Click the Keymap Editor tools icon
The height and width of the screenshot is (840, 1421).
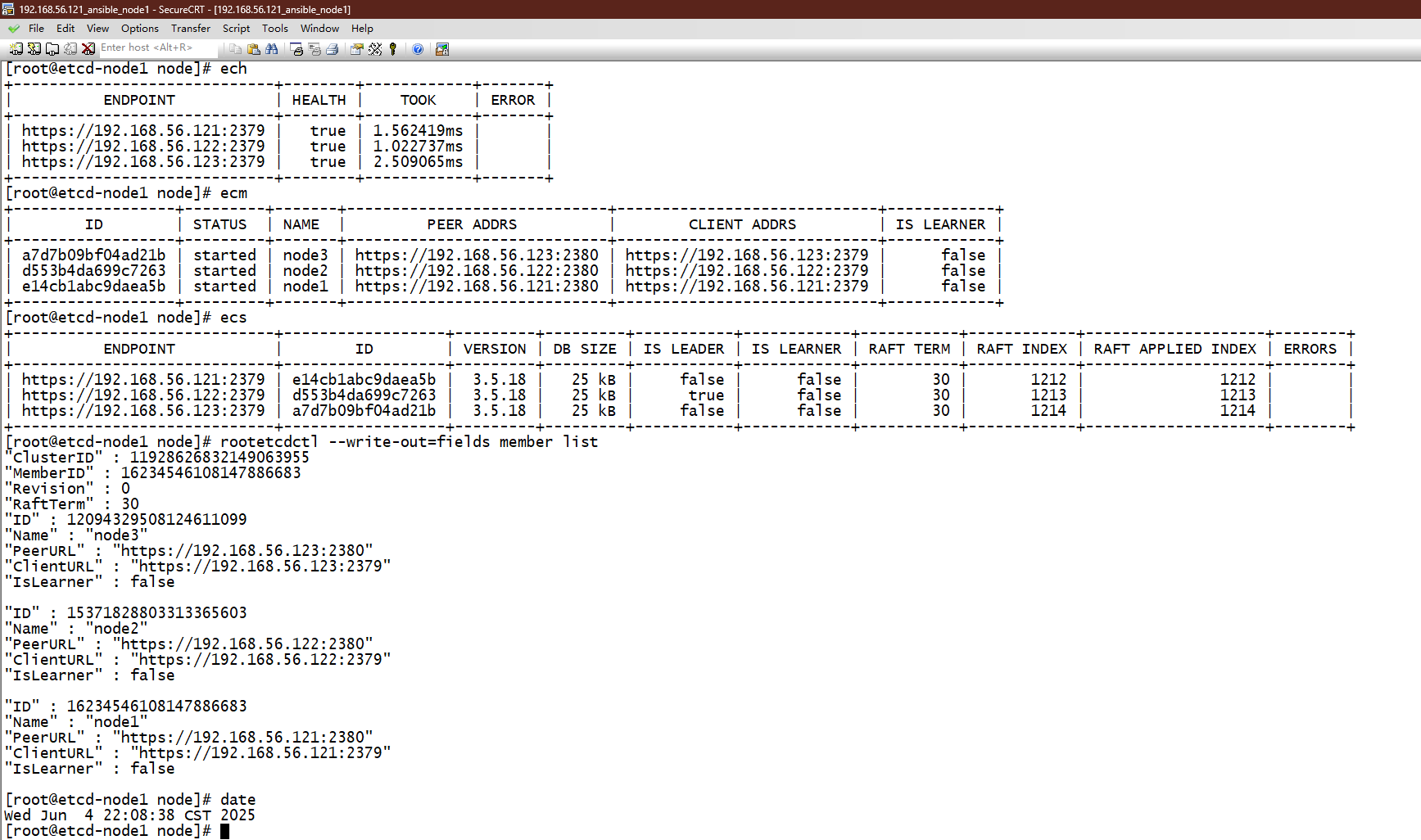coord(375,49)
